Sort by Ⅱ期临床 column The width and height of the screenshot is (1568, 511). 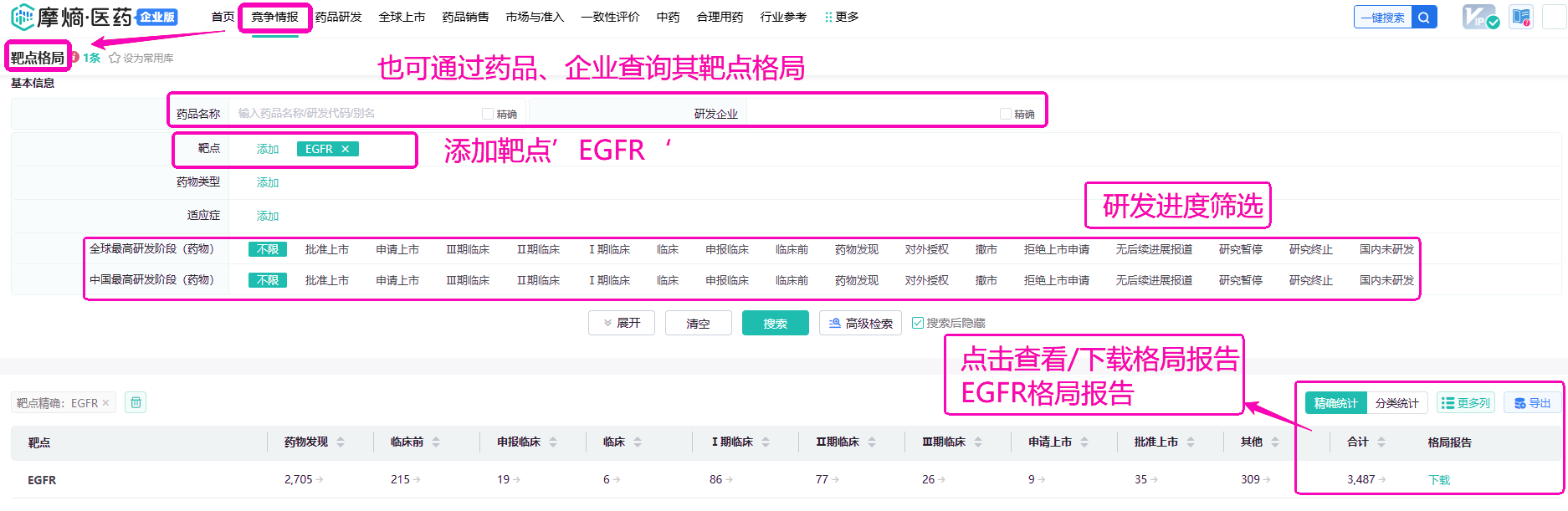[x=872, y=442]
